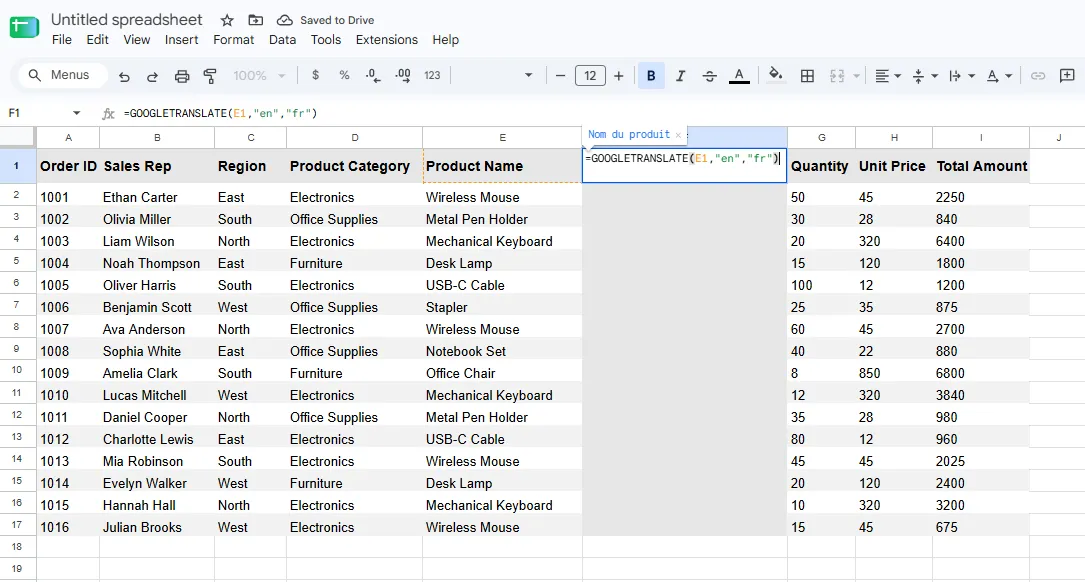The height and width of the screenshot is (582, 1085).
Task: Open the borders options
Action: point(807,75)
